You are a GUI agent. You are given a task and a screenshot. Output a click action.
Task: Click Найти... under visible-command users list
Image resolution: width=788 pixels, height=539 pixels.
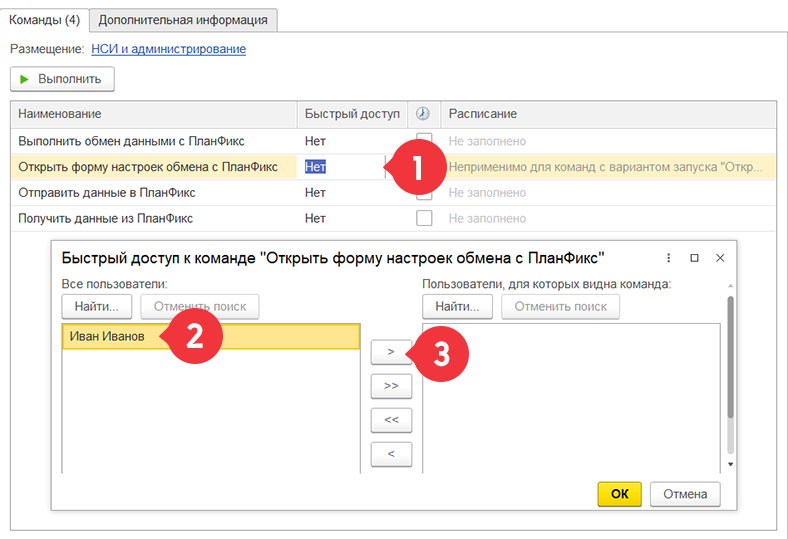click(457, 306)
